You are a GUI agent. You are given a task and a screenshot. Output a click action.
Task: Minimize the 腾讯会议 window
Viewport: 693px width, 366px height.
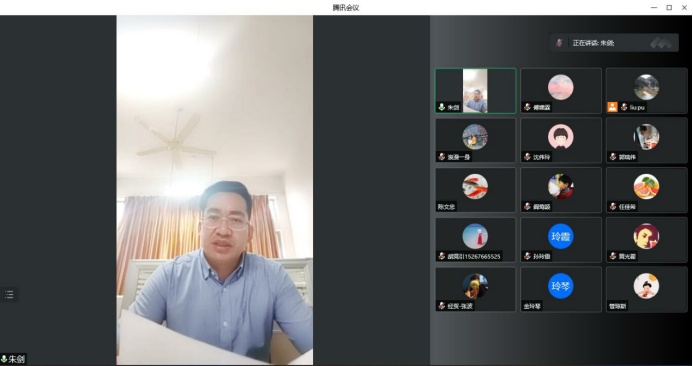click(654, 8)
